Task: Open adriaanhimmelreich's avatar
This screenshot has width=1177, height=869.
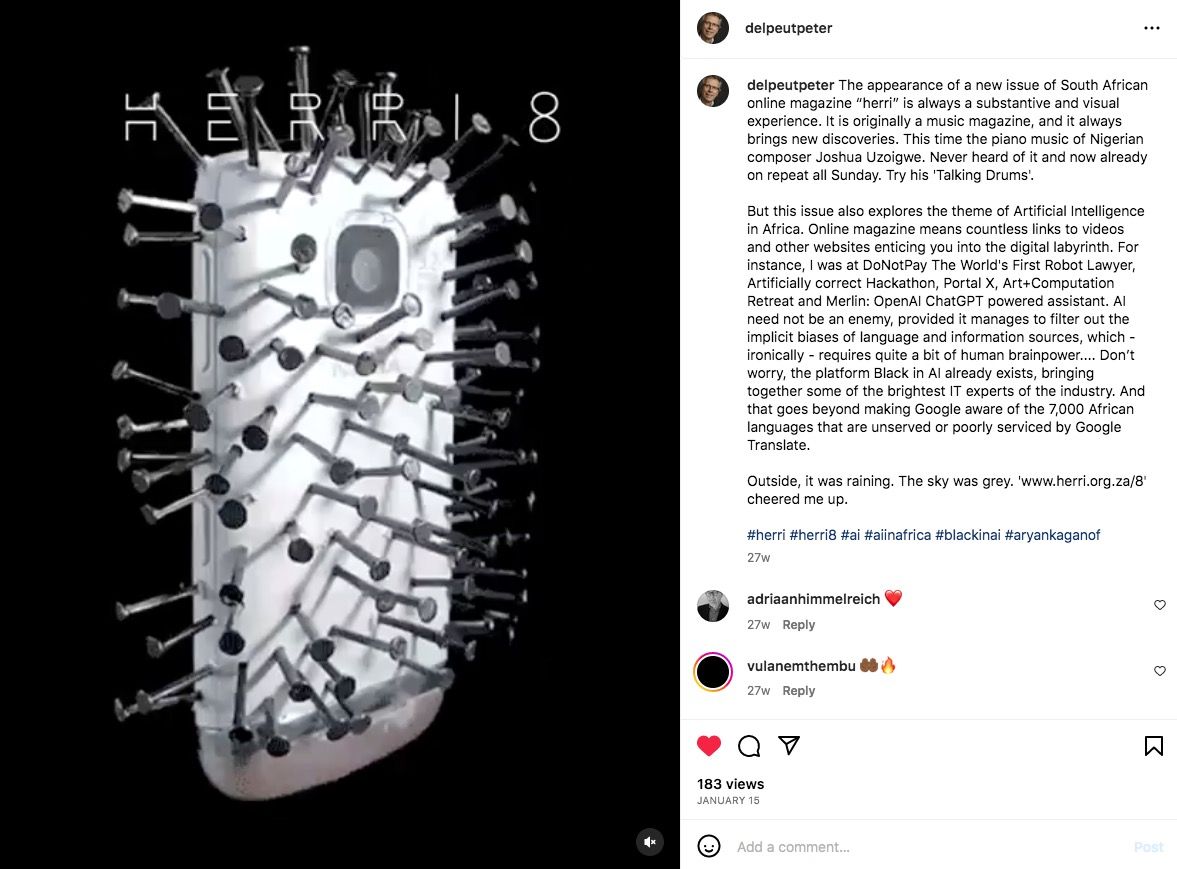Action: click(x=713, y=606)
